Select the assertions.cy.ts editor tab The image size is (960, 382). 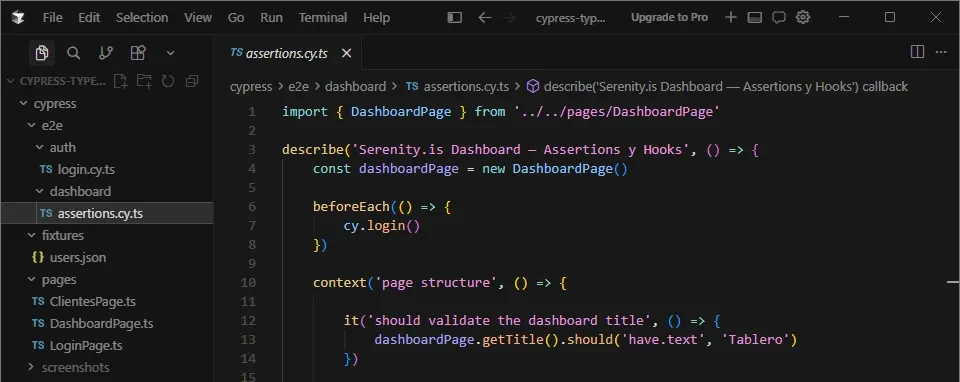288,53
